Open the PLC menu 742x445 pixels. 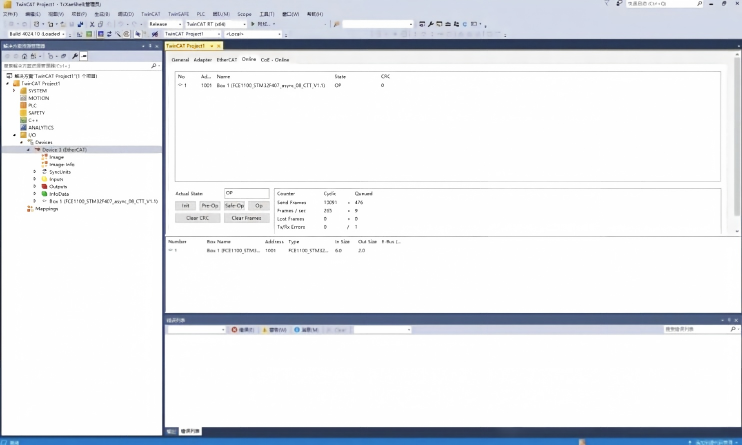pos(201,14)
